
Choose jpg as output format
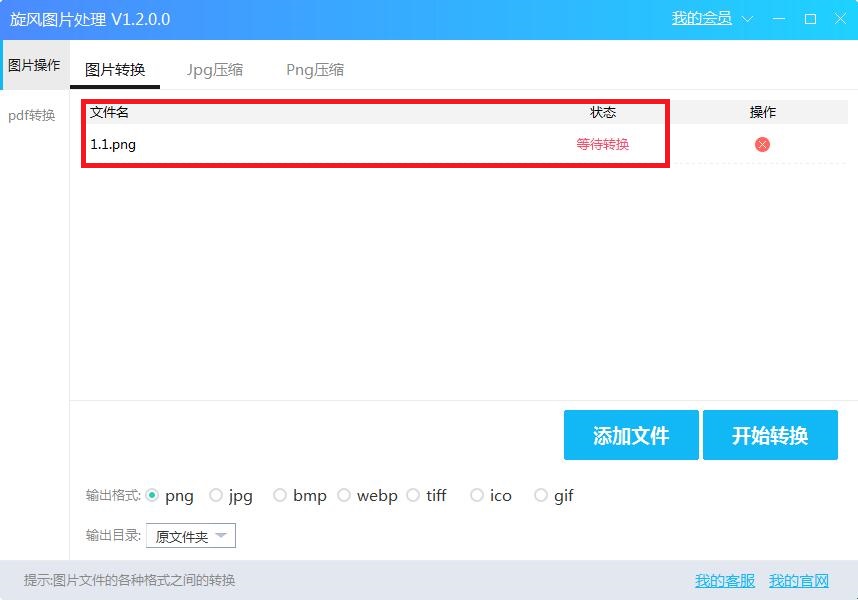click(x=216, y=495)
